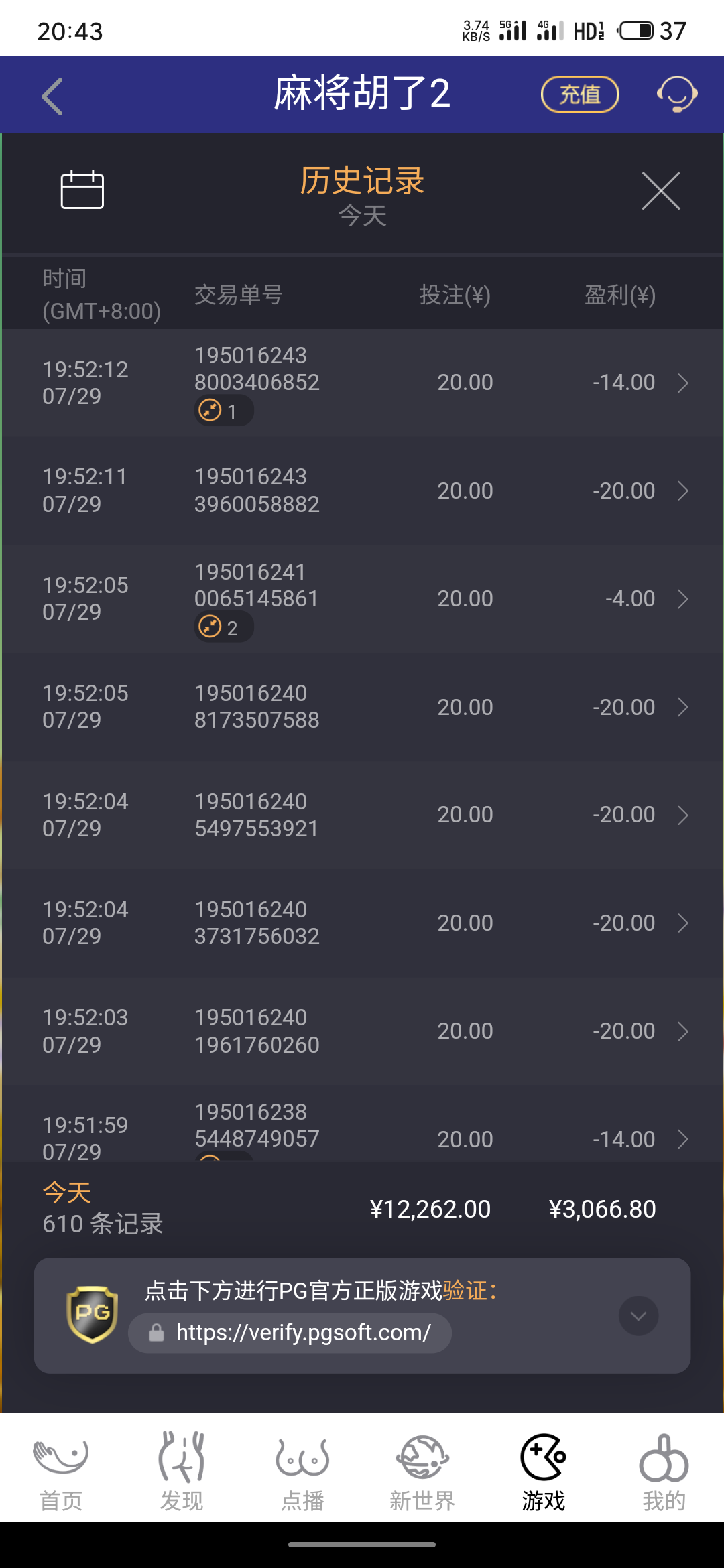Expand details for the 19:52:12 record
This screenshot has height=1568, width=724.
point(682,383)
